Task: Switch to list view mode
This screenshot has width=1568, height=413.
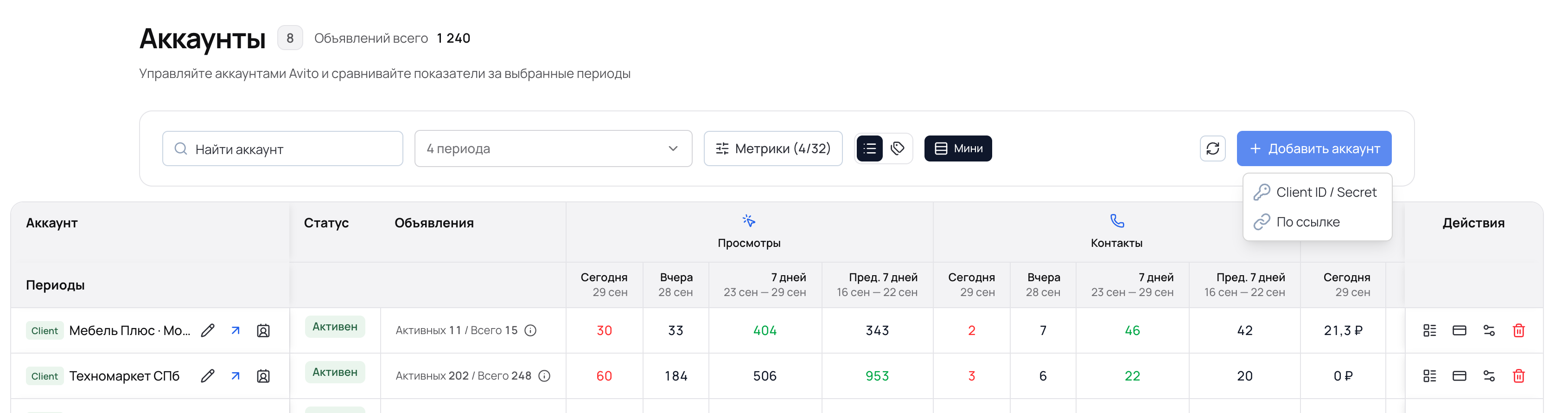Action: 869,148
